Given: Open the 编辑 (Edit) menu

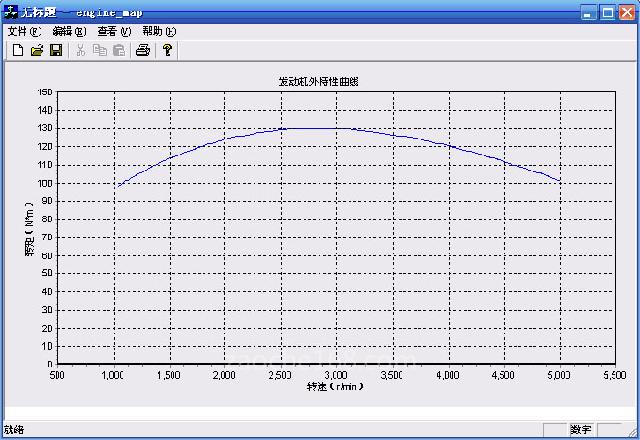Looking at the screenshot, I should (x=68, y=31).
